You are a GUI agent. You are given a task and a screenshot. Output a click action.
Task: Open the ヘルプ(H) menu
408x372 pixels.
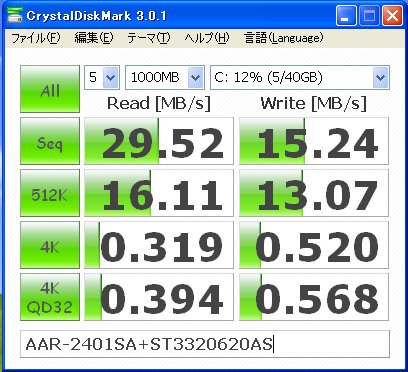pyautogui.click(x=207, y=38)
